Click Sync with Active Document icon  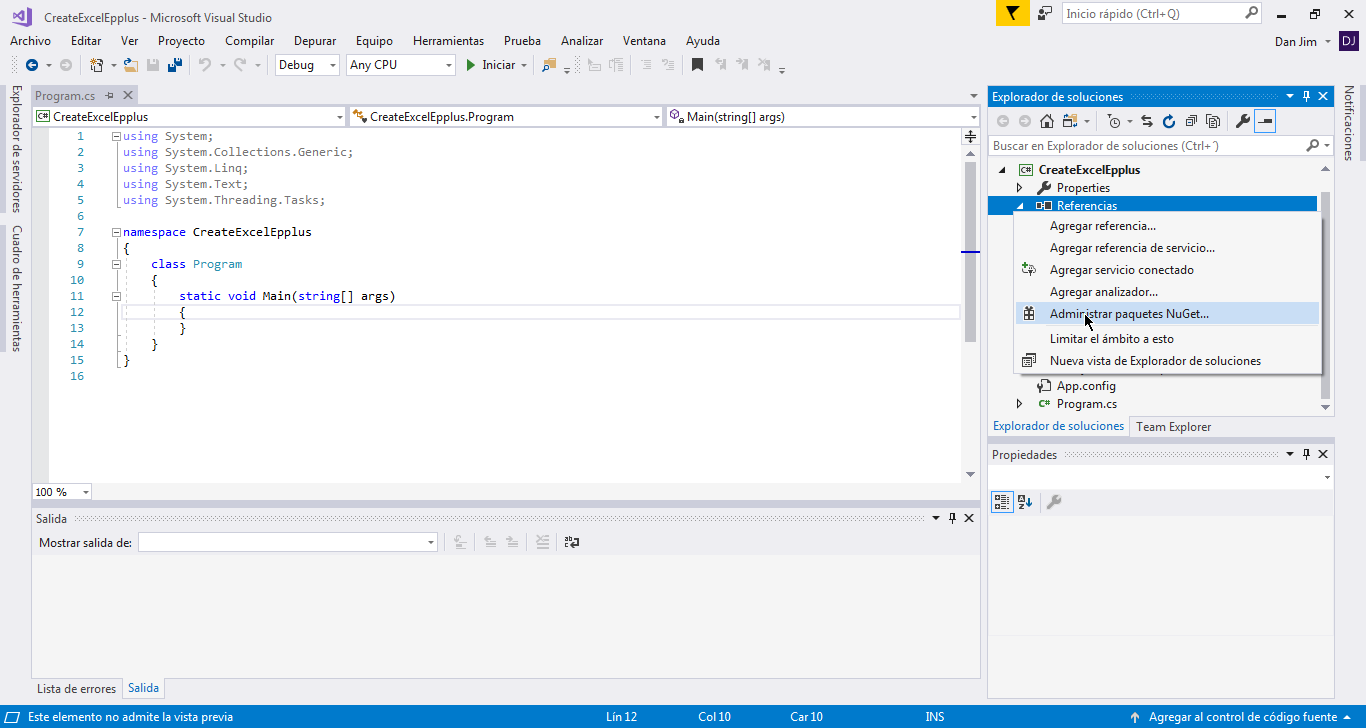click(1147, 121)
